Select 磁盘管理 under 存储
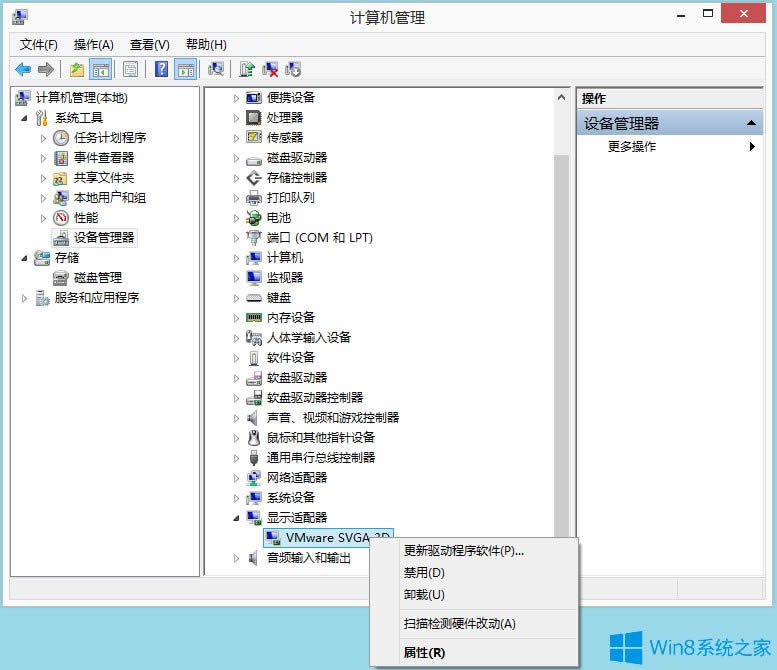Viewport: 777px width, 670px height. coord(97,277)
